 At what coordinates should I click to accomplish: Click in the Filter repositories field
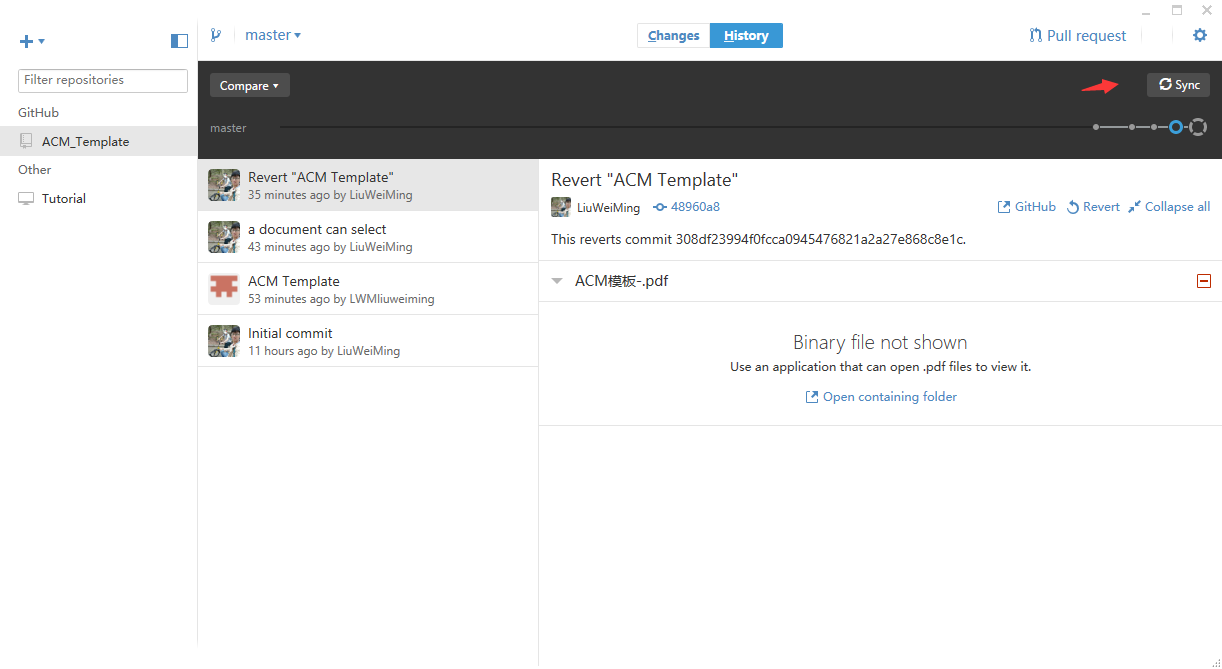click(103, 80)
